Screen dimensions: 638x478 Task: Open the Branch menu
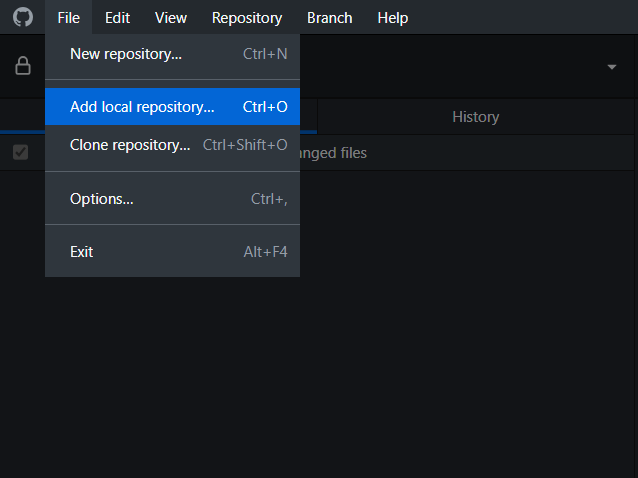pyautogui.click(x=329, y=17)
